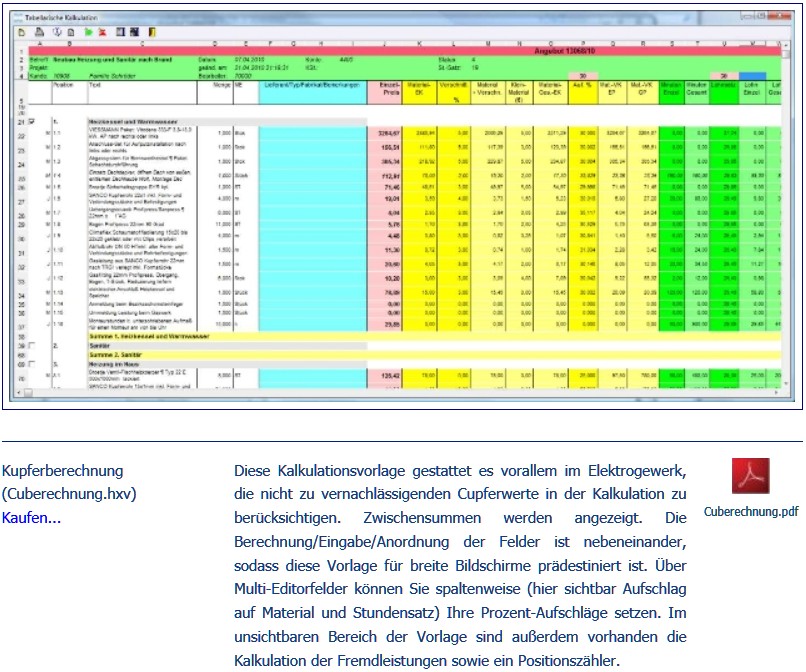Screen dimensions: 806x672
Task: Open the Cuberechnung.pdf link
Action: (x=751, y=511)
